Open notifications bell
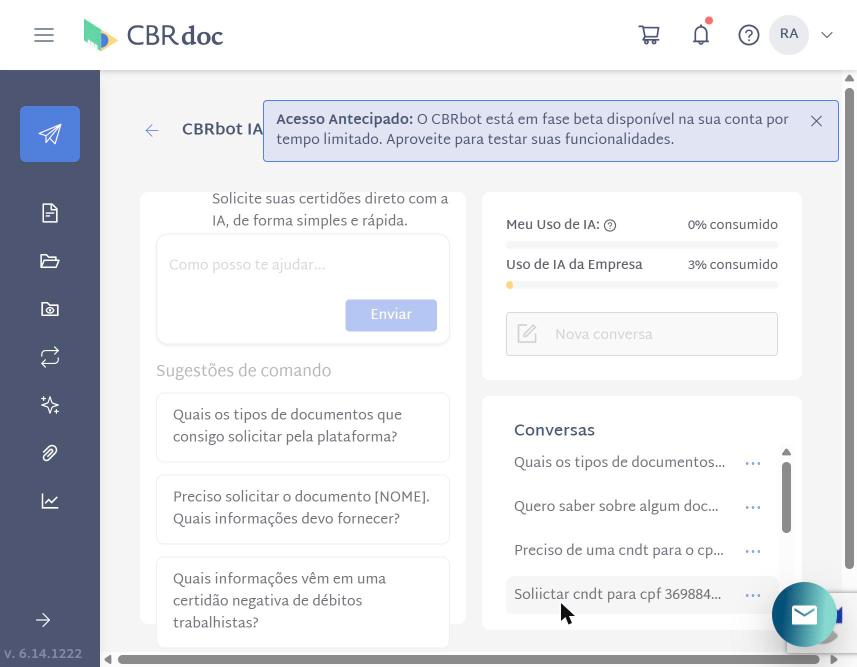Image resolution: width=857 pixels, height=667 pixels. tap(701, 35)
